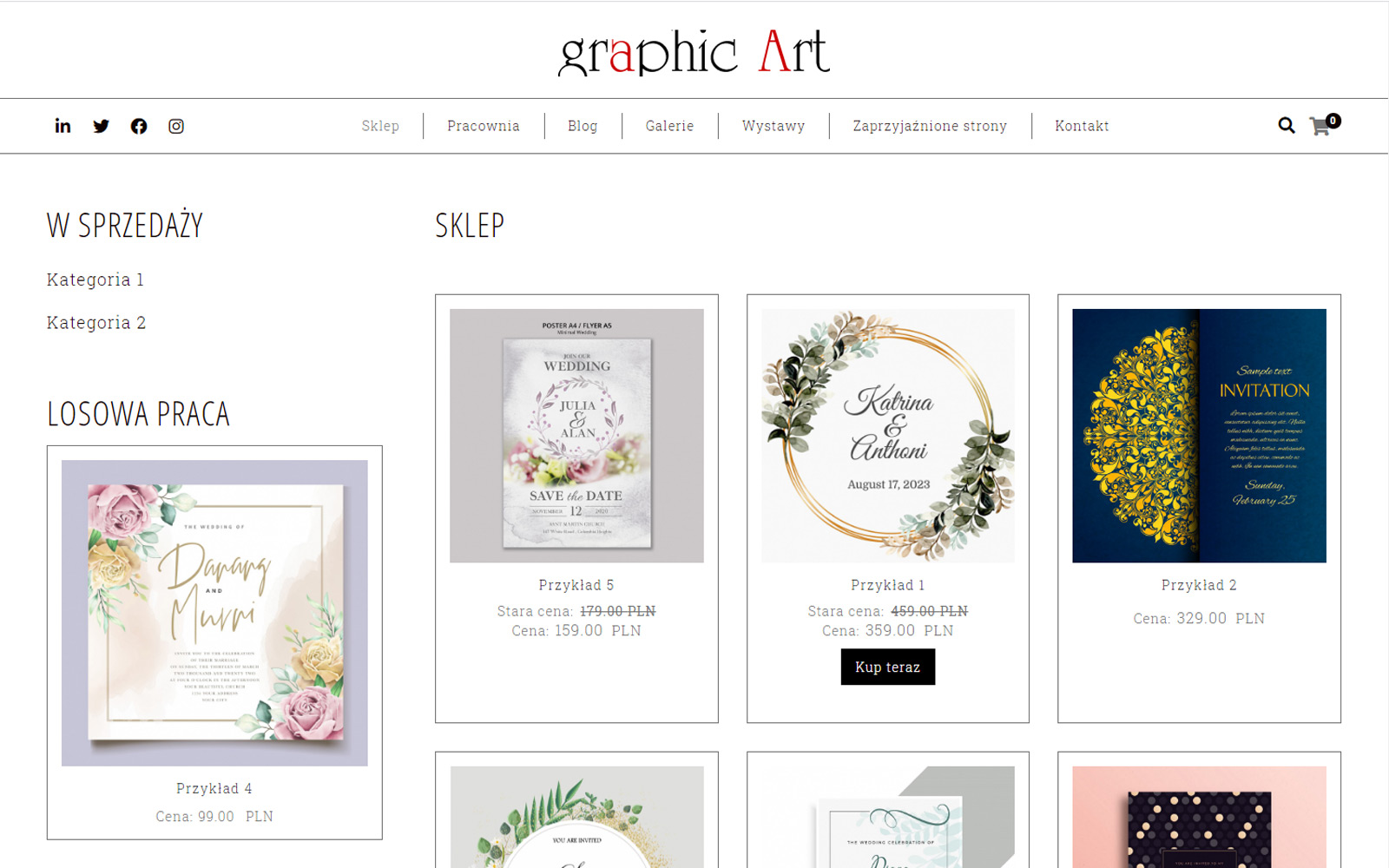Open the Pracownia menu item
The image size is (1389, 868).
[484, 126]
